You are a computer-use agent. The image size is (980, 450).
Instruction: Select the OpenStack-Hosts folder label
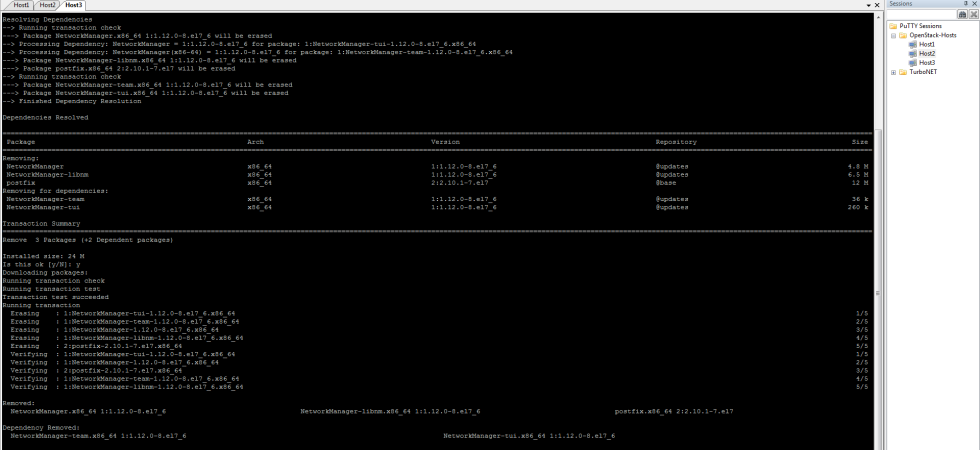pos(933,36)
